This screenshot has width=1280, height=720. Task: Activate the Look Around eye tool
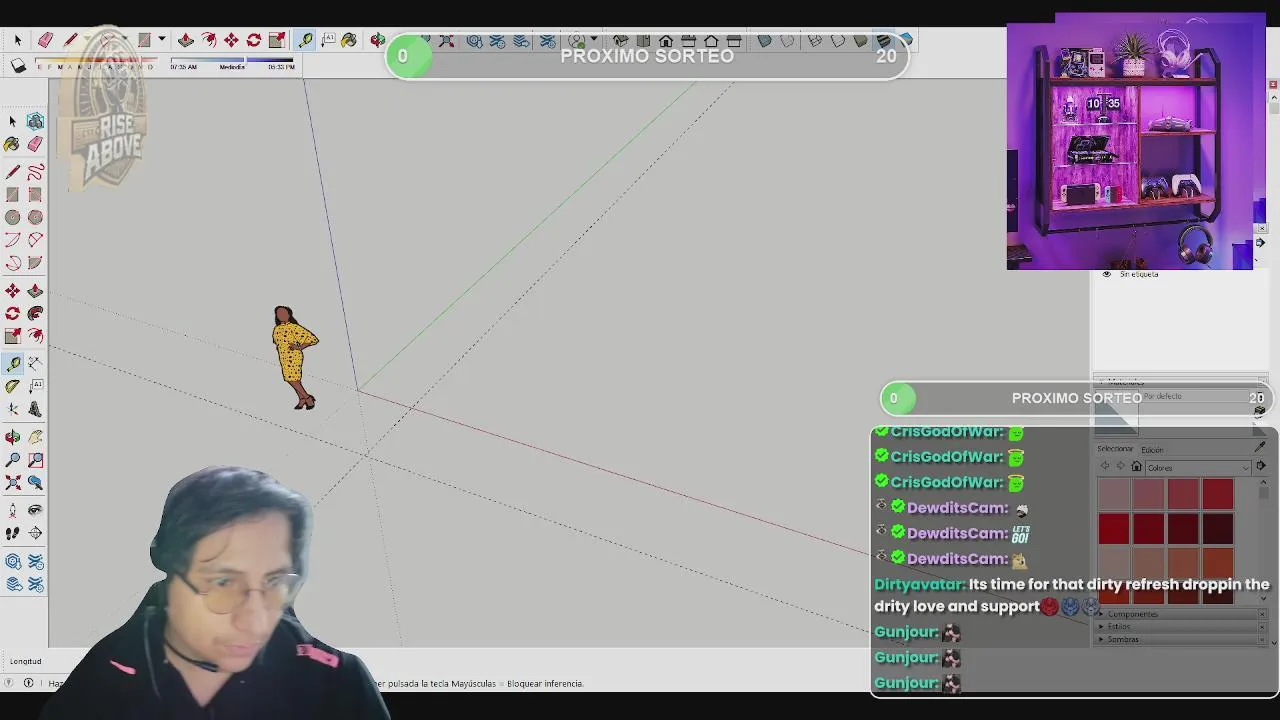click(35, 510)
